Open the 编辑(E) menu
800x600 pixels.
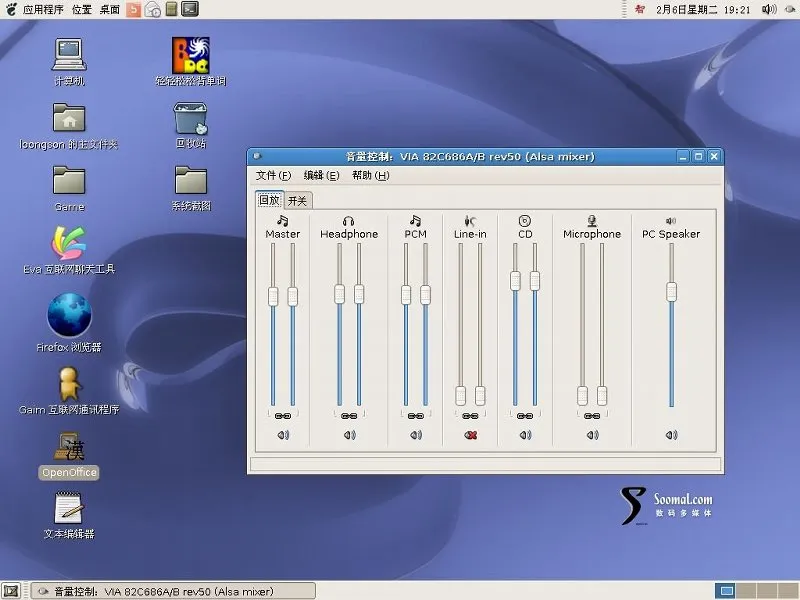321,176
